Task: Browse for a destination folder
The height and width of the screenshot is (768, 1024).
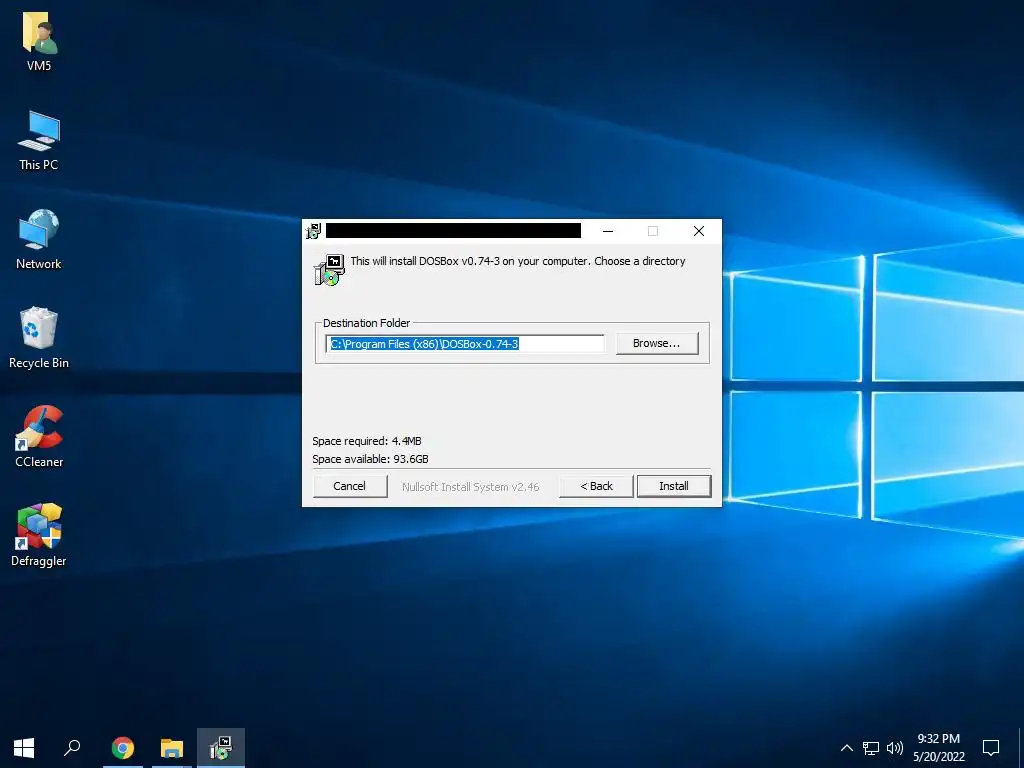Action: click(656, 343)
